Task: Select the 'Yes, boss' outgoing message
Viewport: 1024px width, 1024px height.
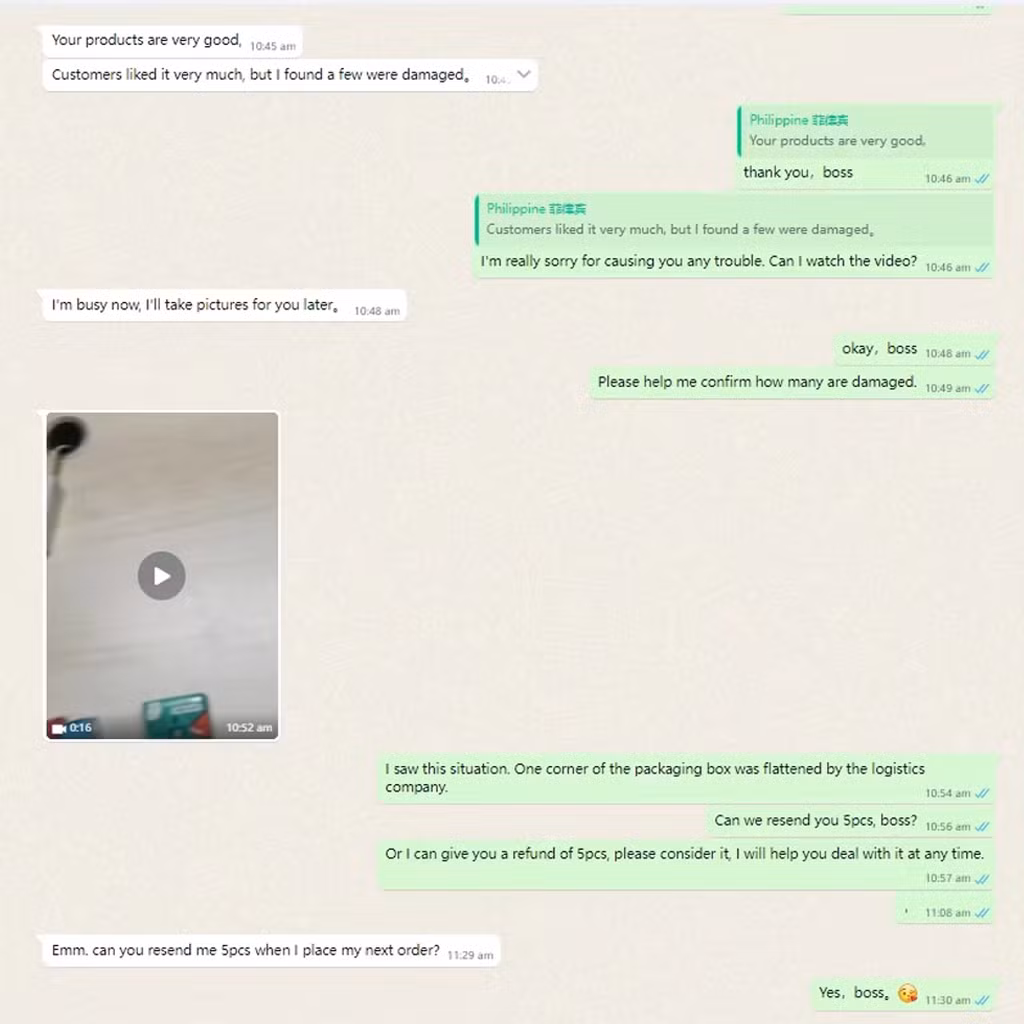Action: coord(903,995)
